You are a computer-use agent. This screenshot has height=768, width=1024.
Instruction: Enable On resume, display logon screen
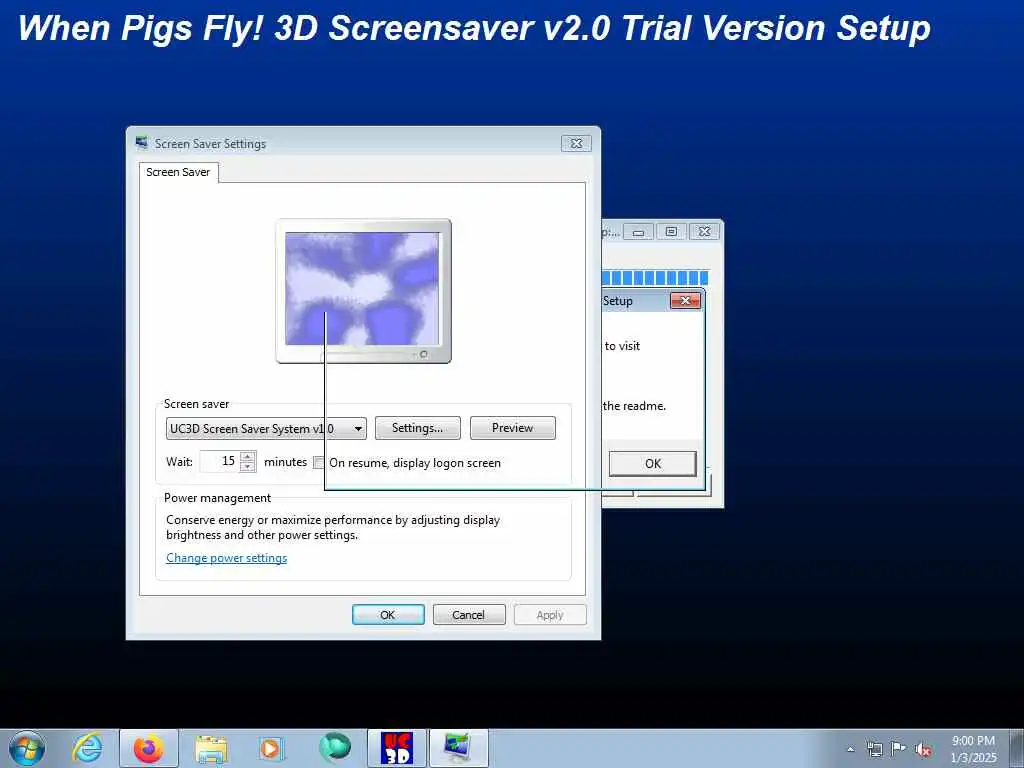click(319, 462)
